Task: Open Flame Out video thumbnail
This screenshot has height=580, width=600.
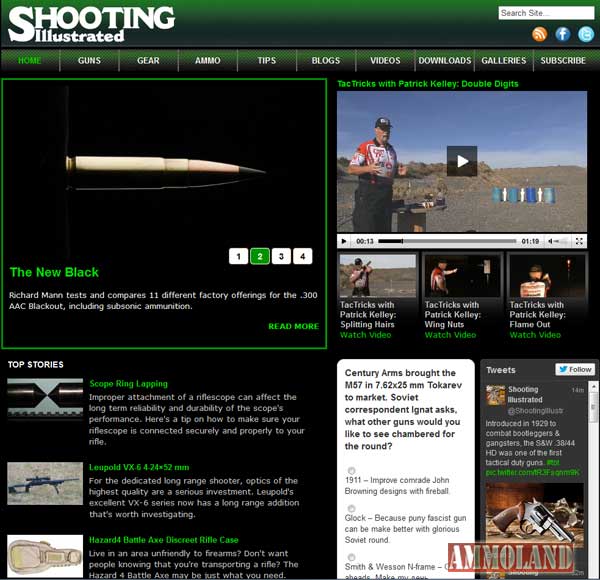Action: coord(547,275)
